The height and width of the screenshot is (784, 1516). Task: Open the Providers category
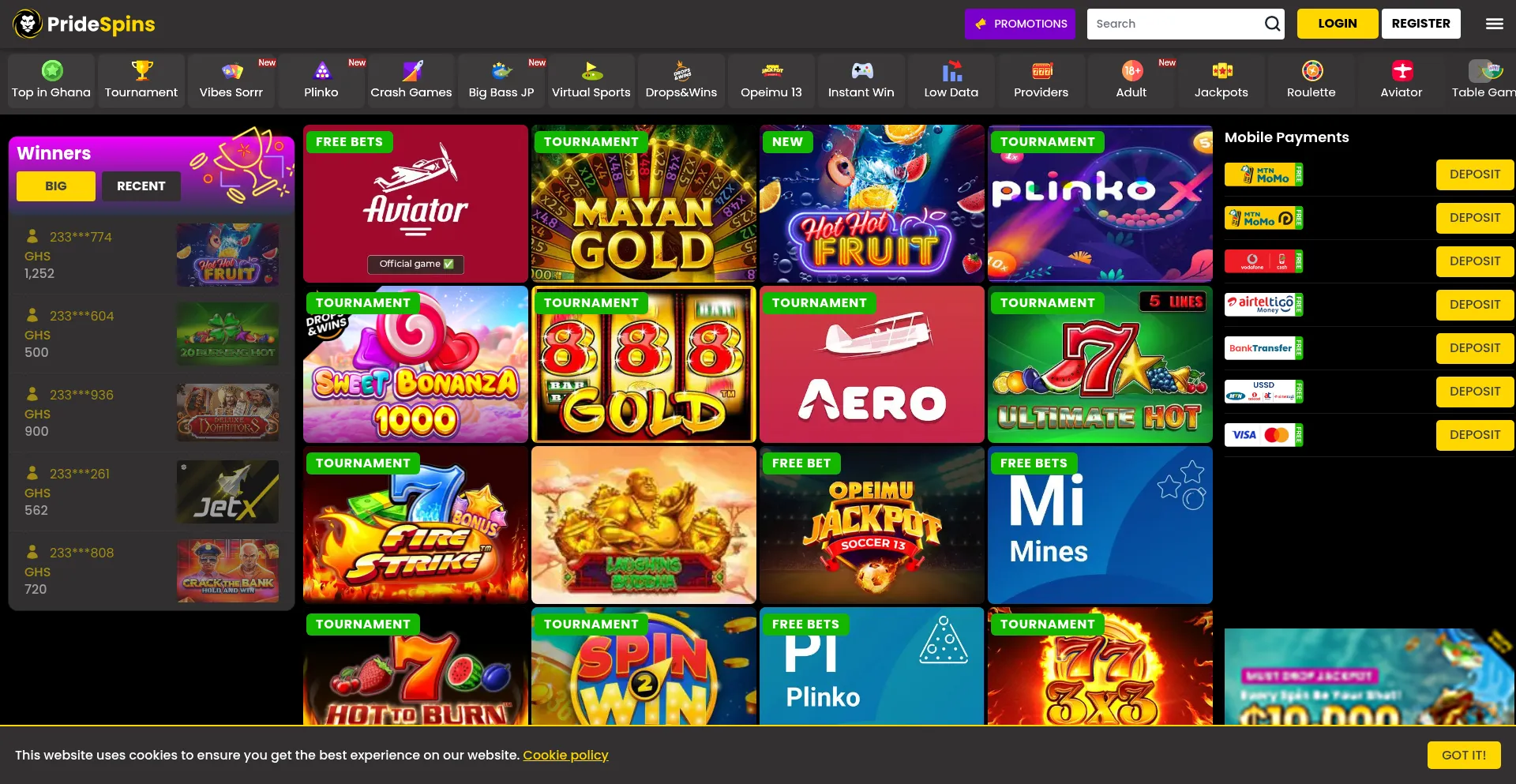pos(1041,81)
